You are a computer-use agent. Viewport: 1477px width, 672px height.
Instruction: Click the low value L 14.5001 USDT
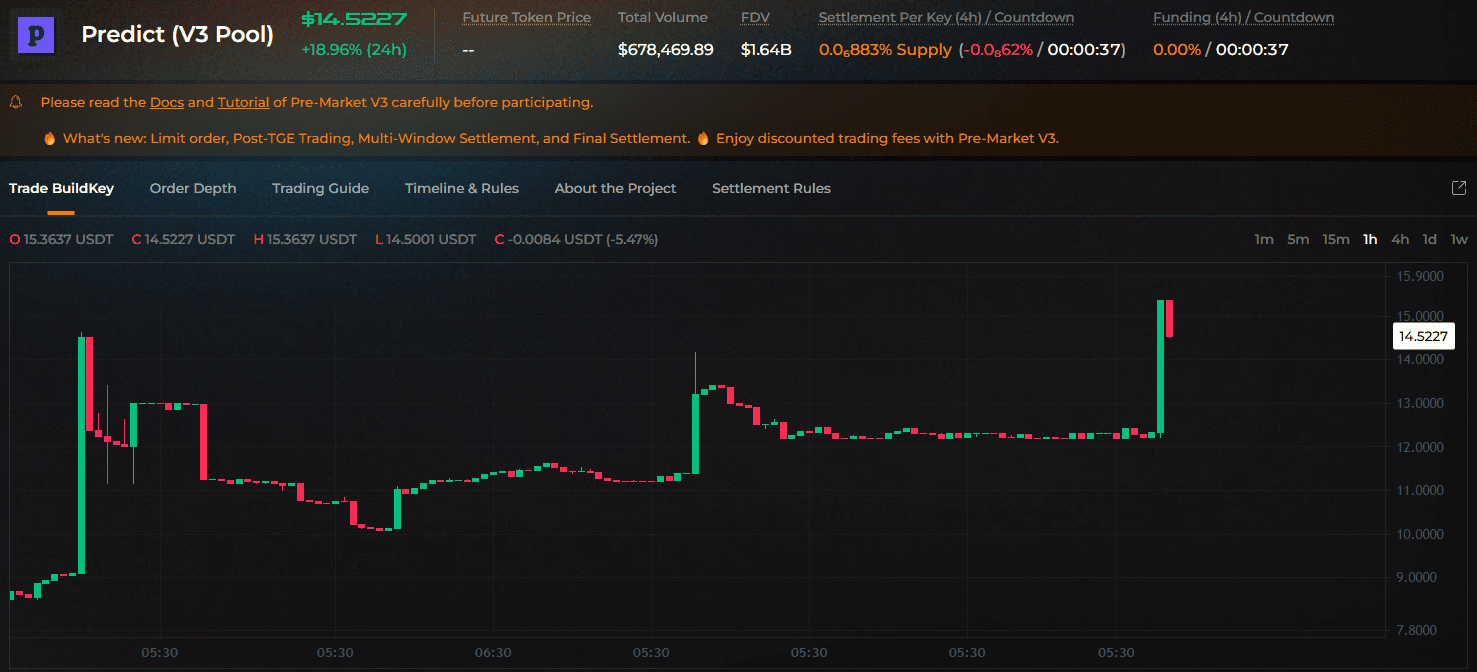[425, 239]
